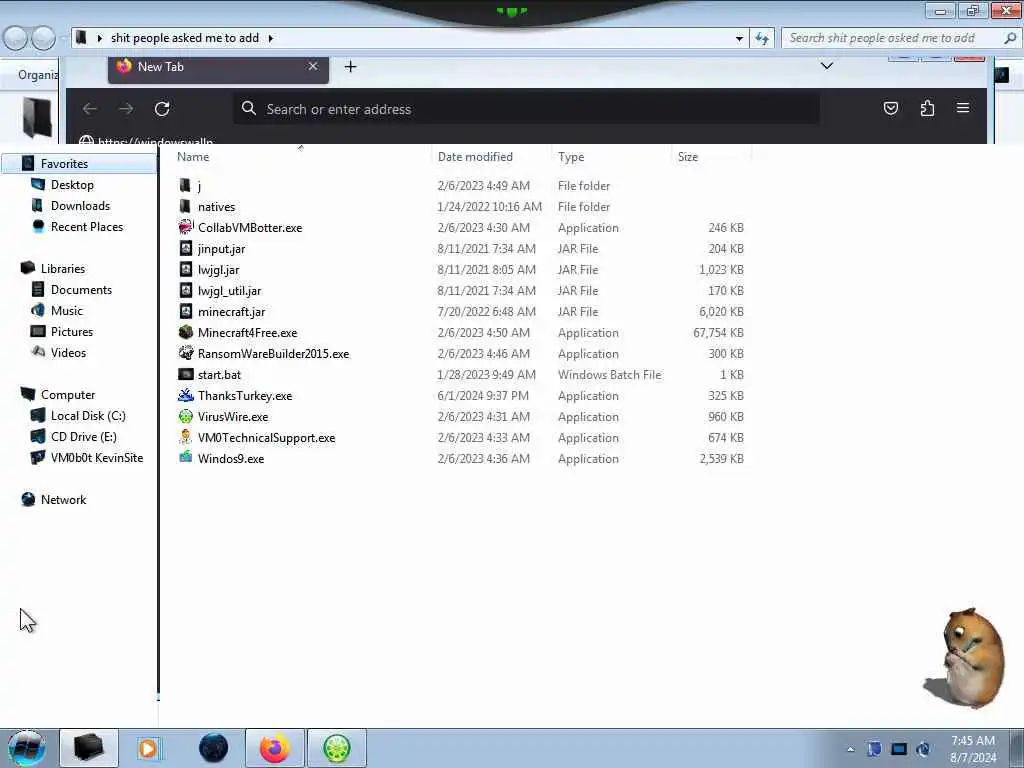Open Pictures library

(x=72, y=331)
